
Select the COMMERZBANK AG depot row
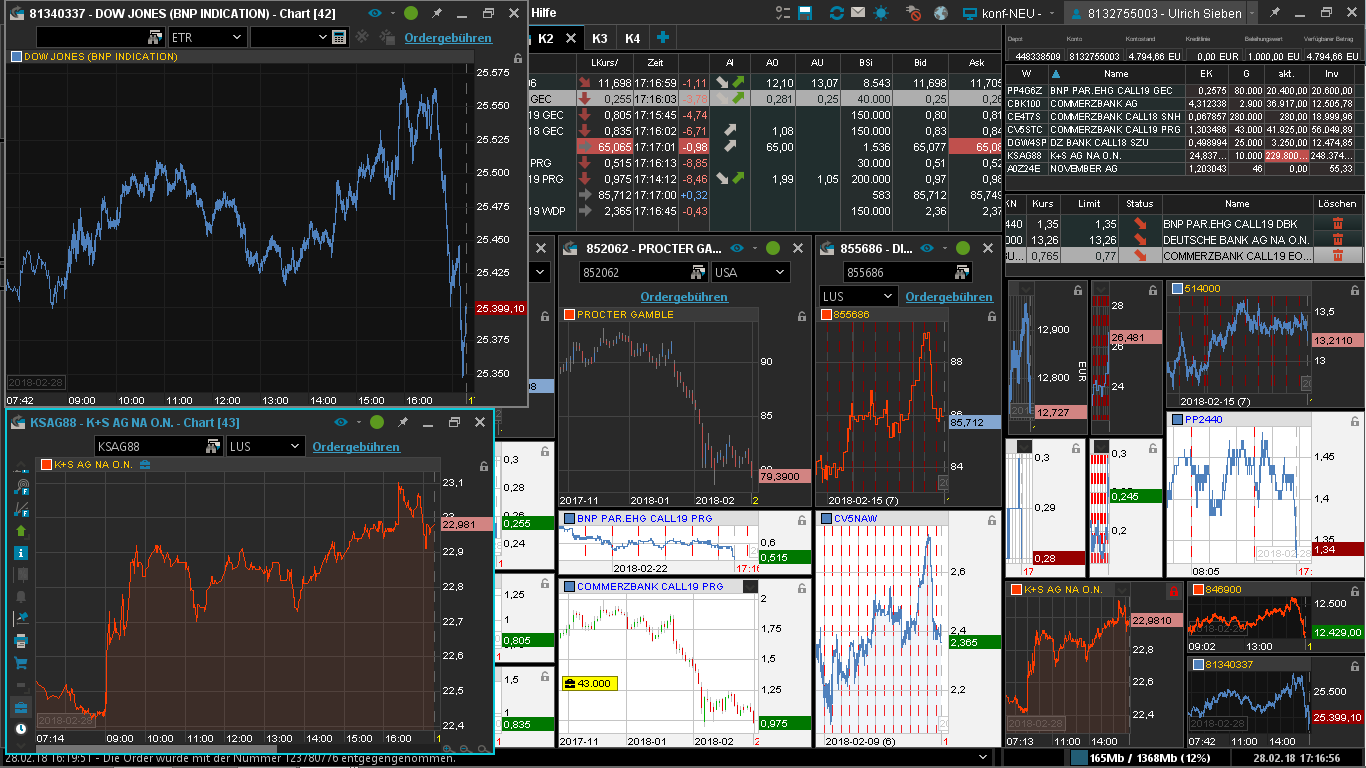pos(1185,103)
